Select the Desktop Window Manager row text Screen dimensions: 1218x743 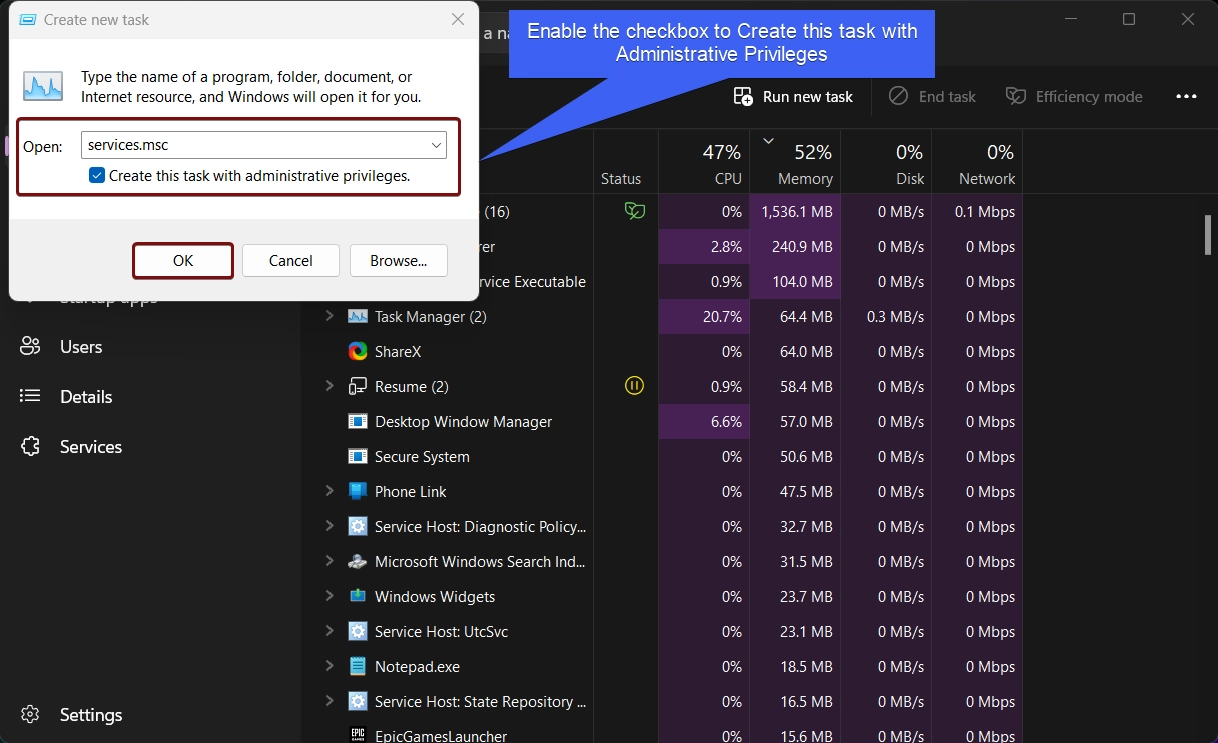coord(463,422)
